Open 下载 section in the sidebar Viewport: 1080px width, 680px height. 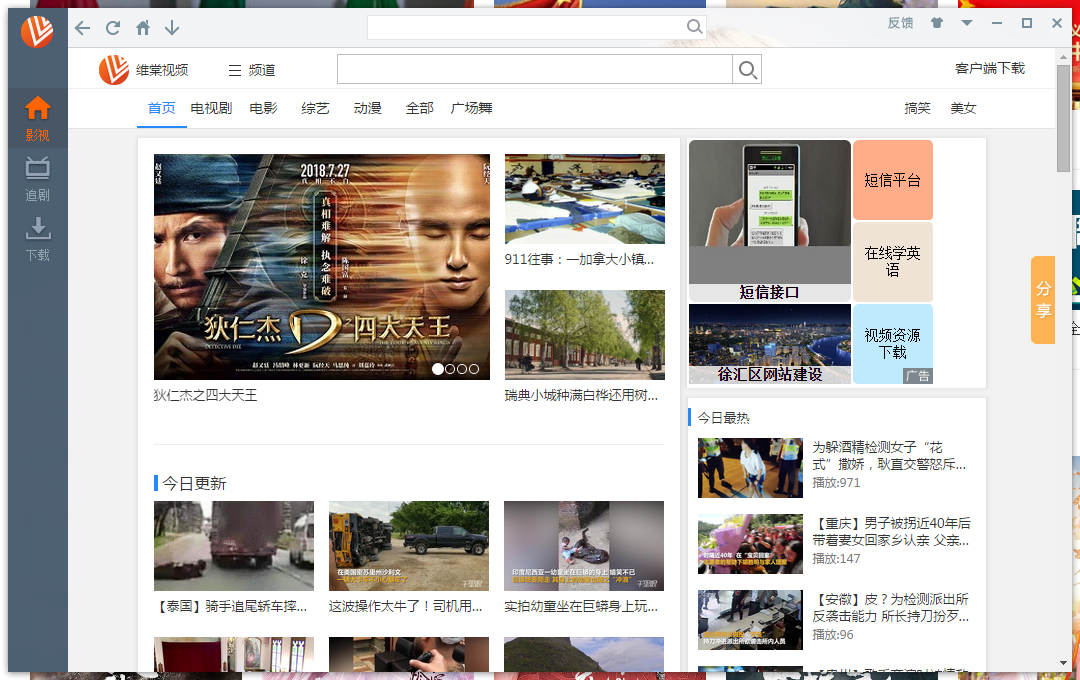click(x=37, y=239)
